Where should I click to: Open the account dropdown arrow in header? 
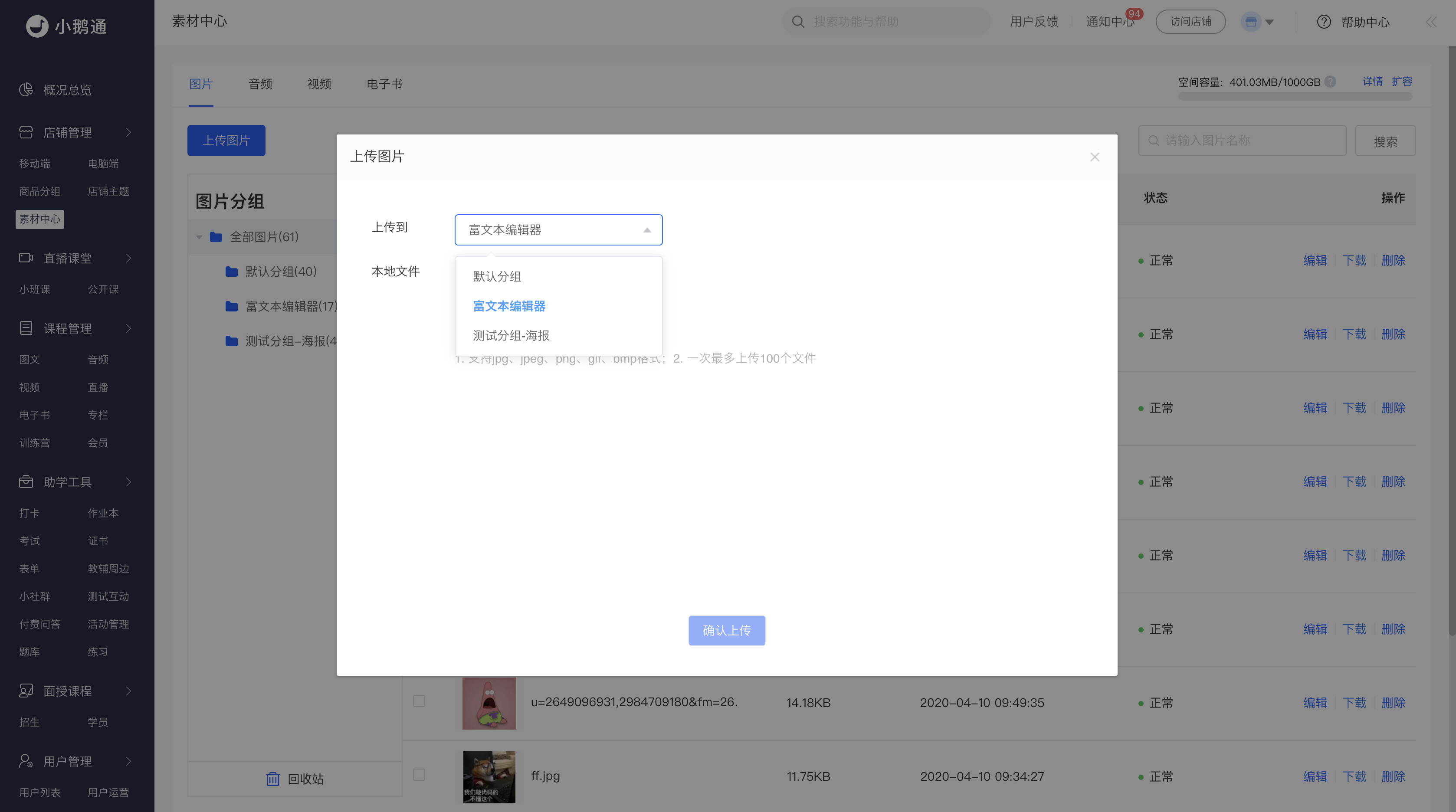1269,22
